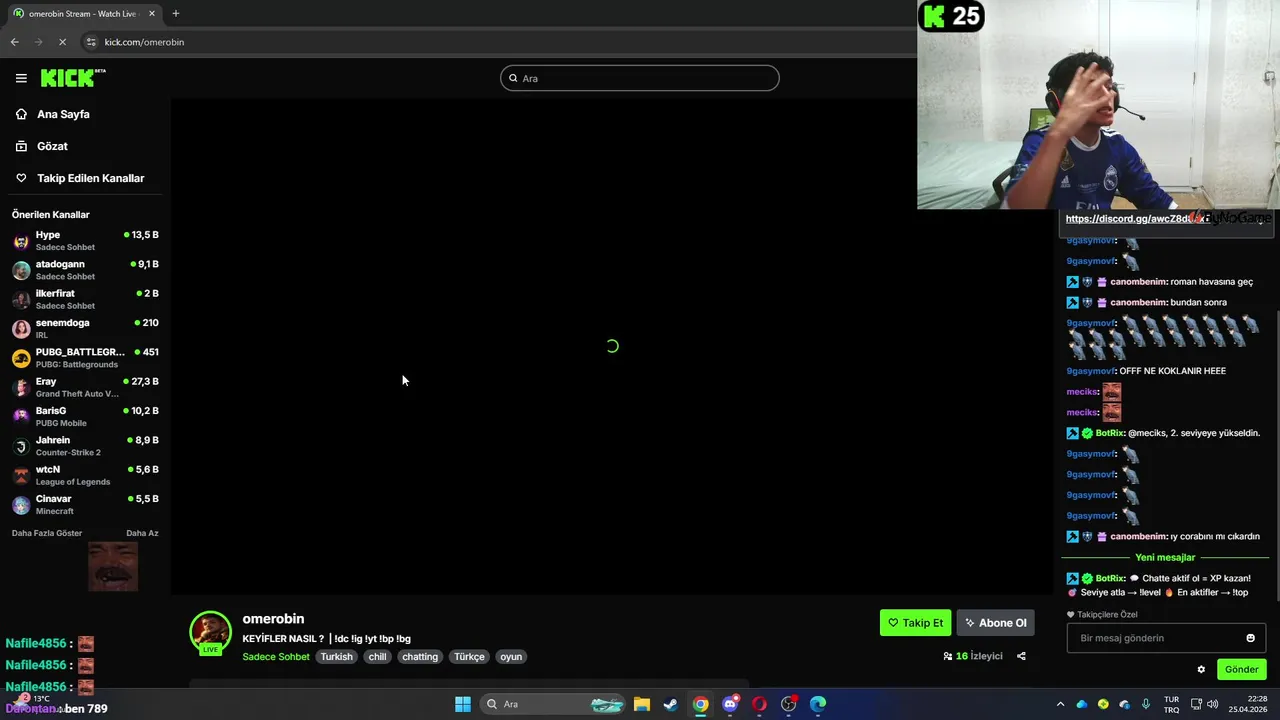
Task: Open the senemdoga recommended channel
Action: tap(85, 328)
